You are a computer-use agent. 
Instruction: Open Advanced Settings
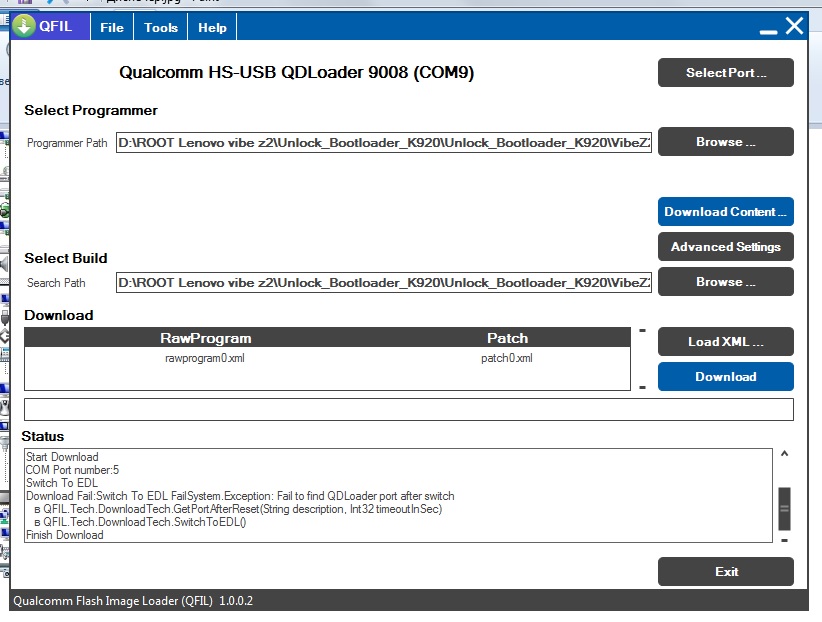726,246
